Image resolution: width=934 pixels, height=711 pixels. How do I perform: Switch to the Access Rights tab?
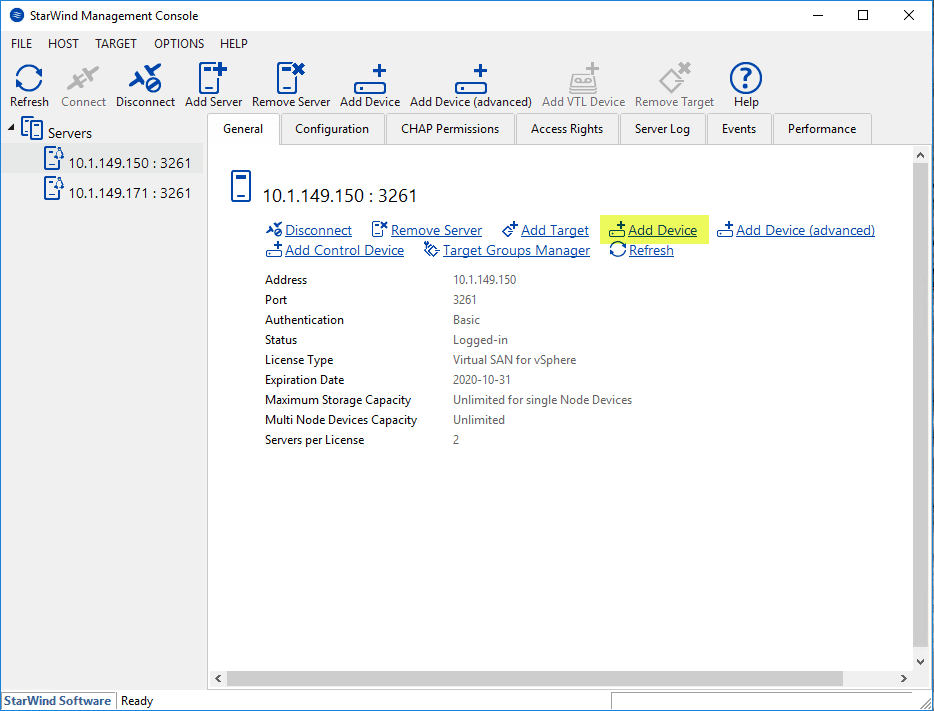(x=566, y=129)
